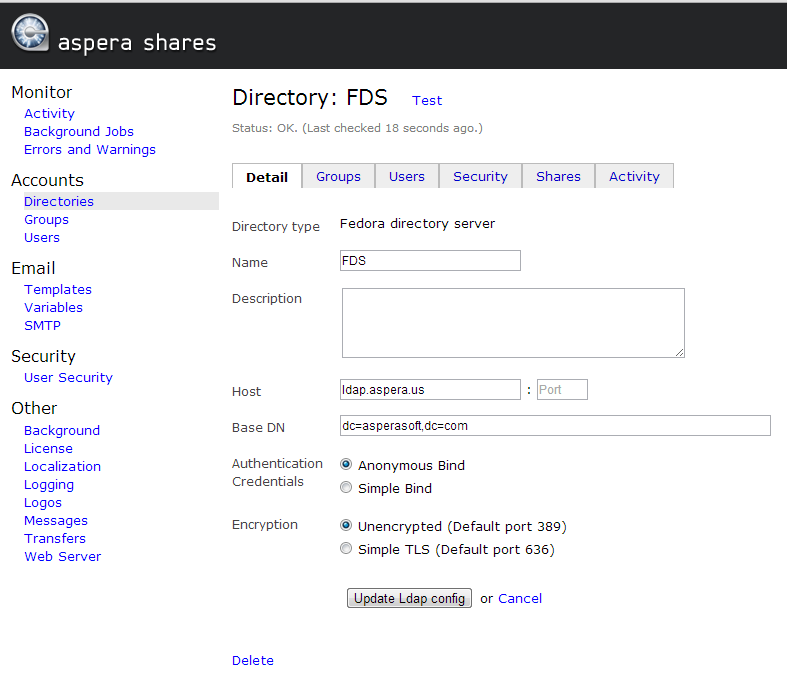Switch to the Groups tab

[x=338, y=177]
